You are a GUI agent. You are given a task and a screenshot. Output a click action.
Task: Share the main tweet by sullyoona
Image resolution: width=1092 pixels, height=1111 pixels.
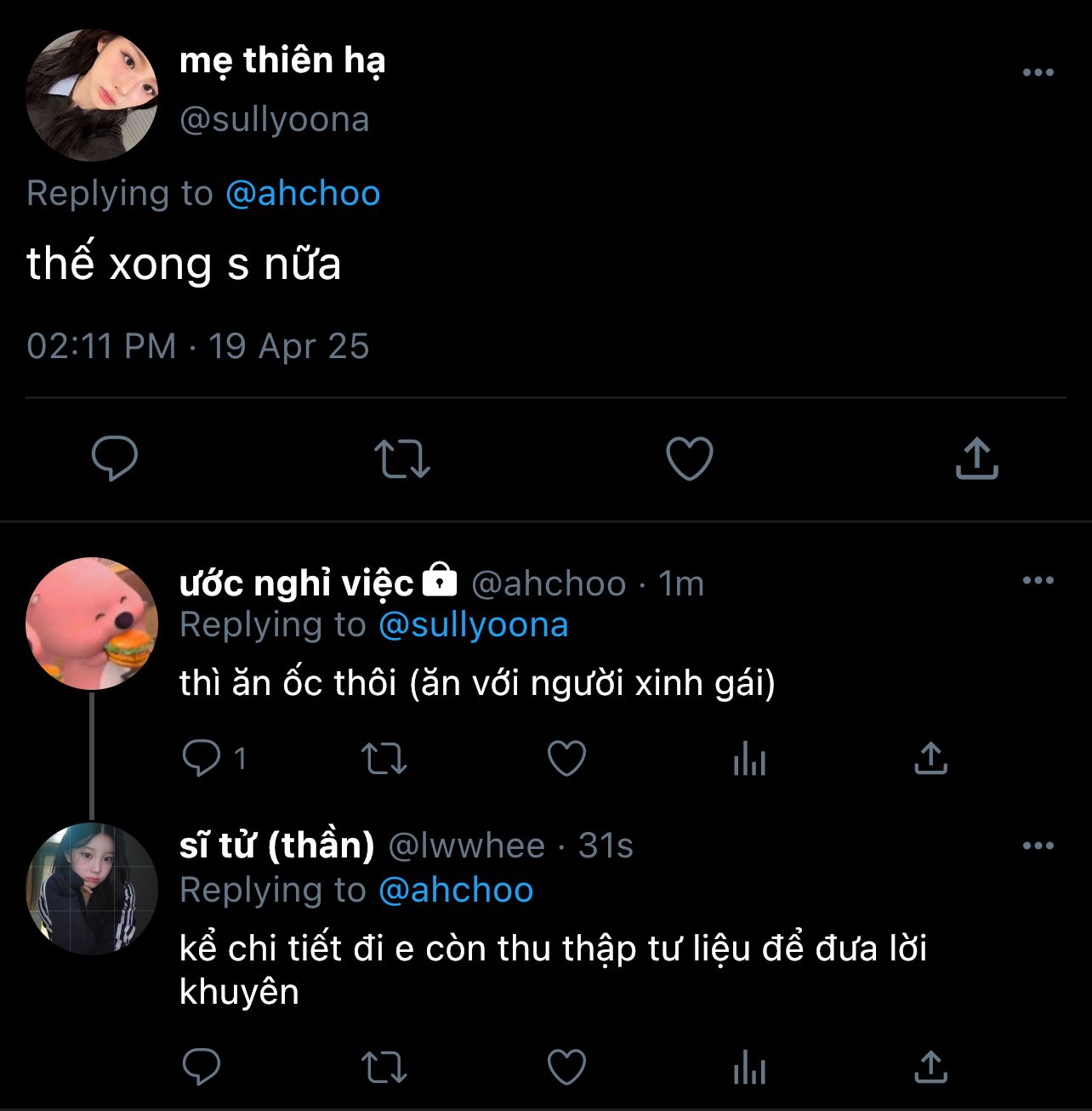(x=976, y=459)
